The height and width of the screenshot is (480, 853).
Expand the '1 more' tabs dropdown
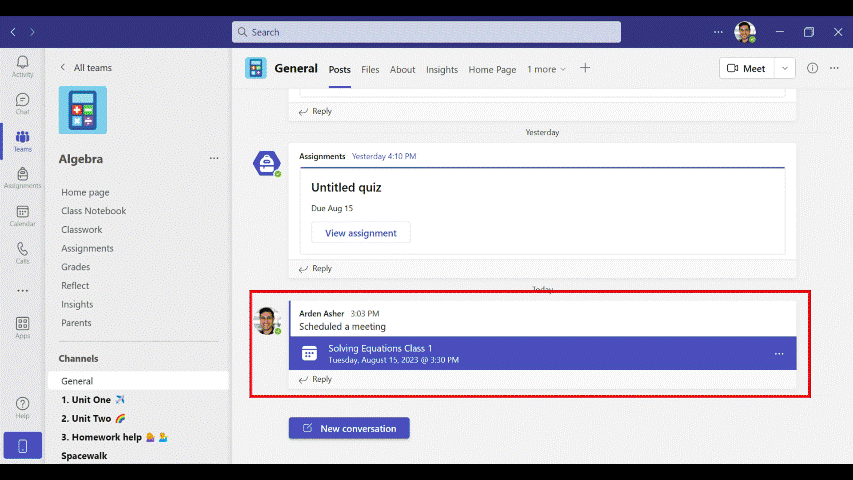(x=546, y=69)
